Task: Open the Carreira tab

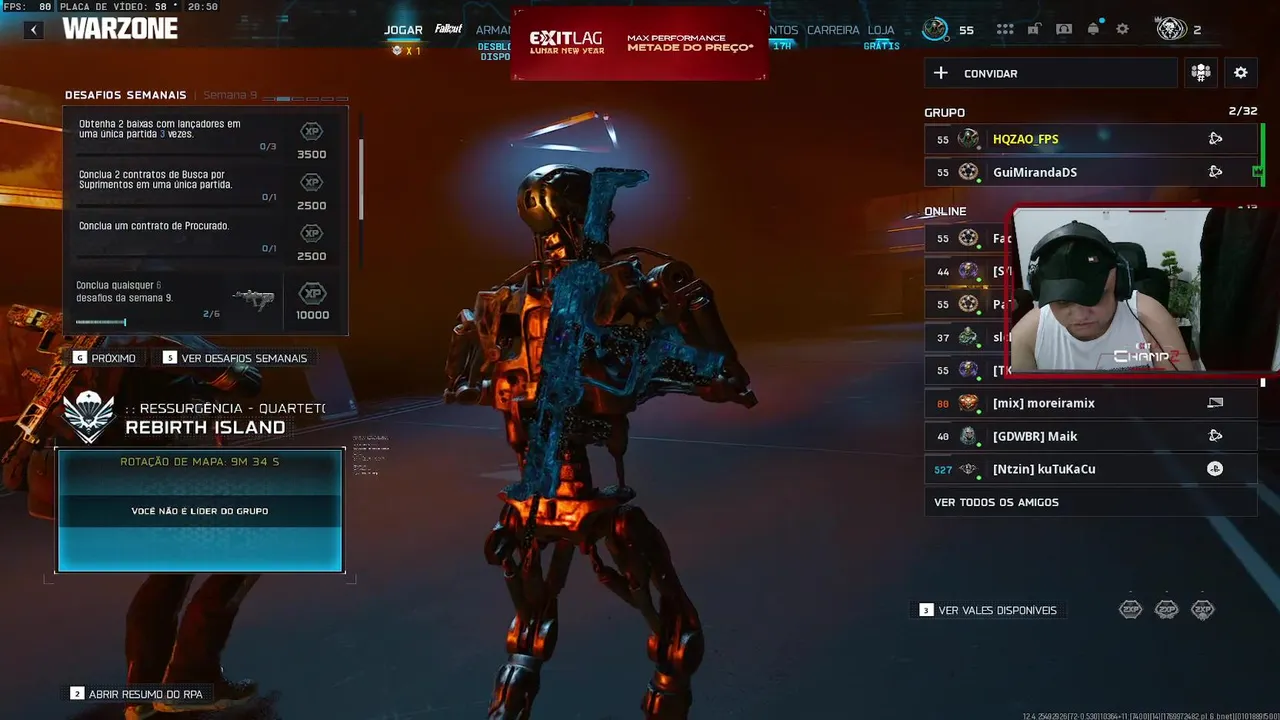Action: (x=833, y=30)
